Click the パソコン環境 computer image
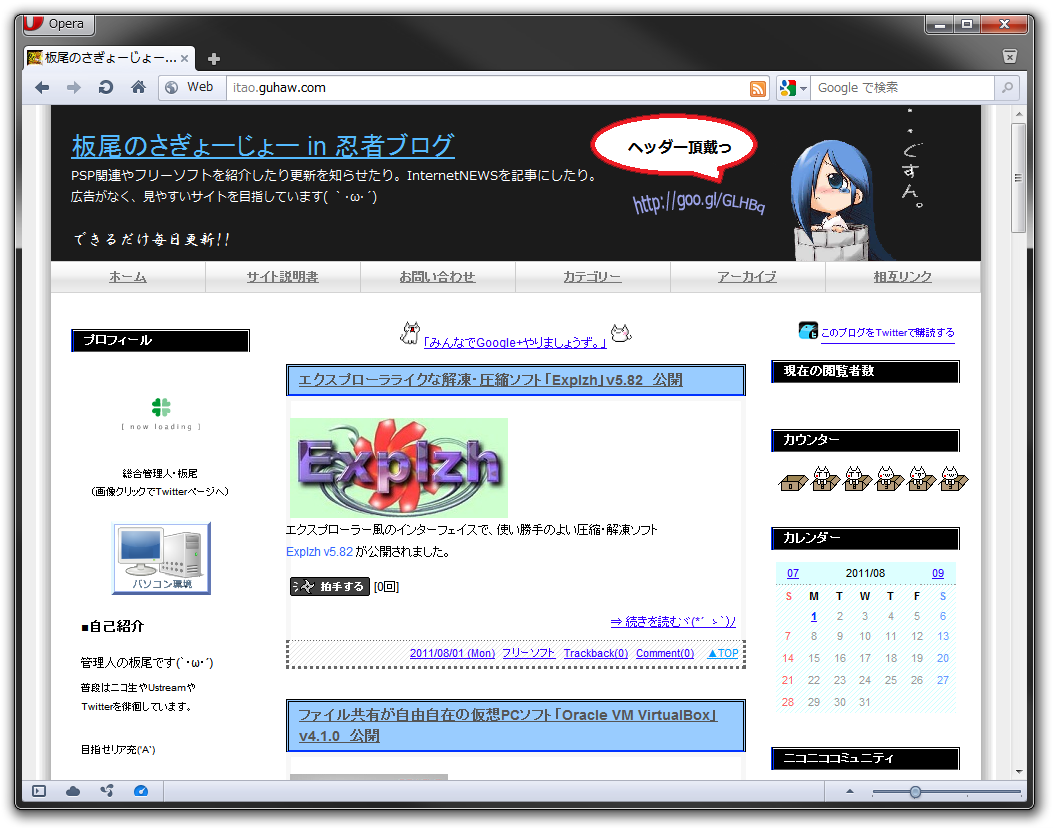This screenshot has width=1053, height=828. coord(161,558)
